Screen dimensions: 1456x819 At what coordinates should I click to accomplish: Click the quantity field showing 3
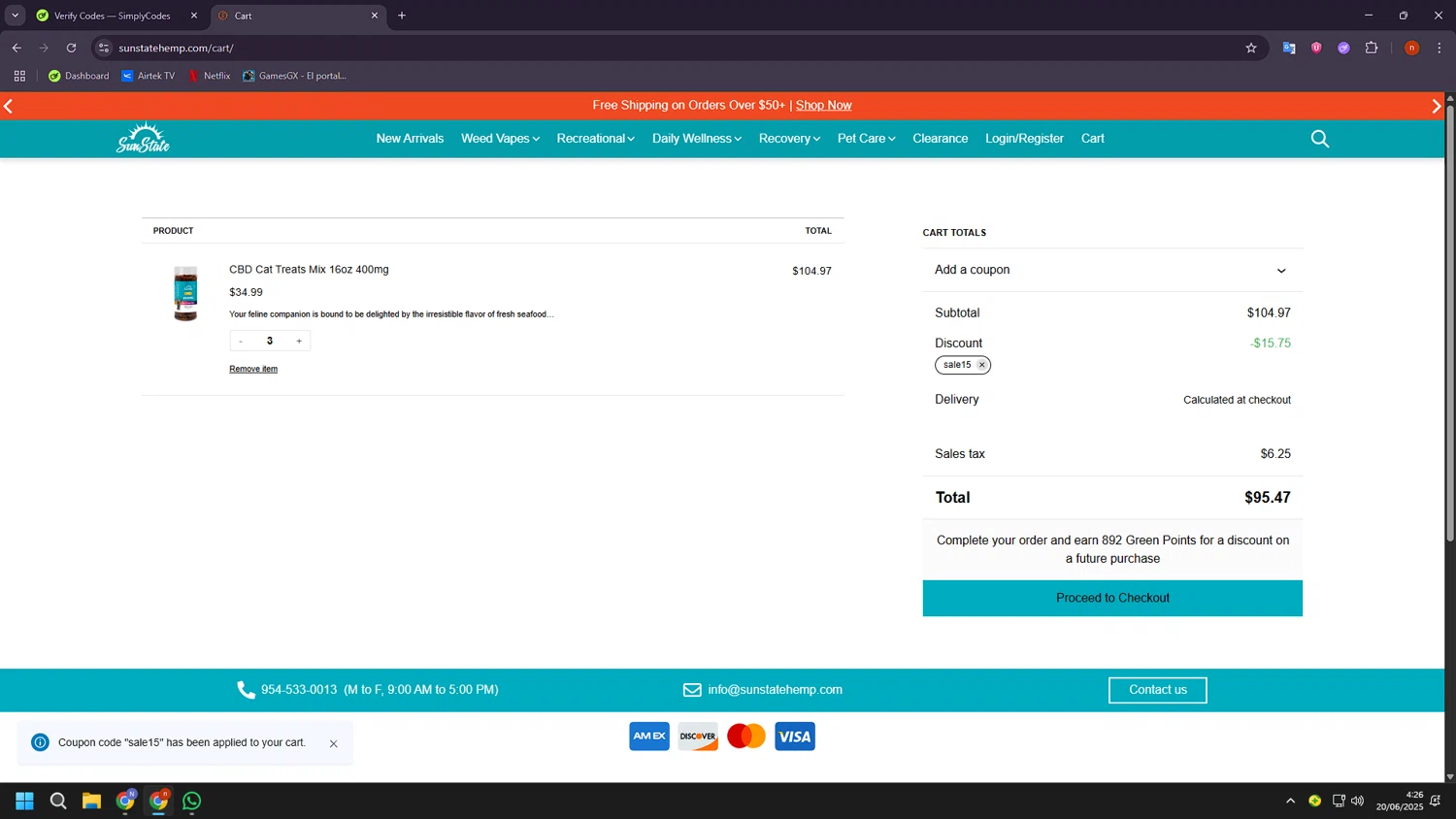270,341
